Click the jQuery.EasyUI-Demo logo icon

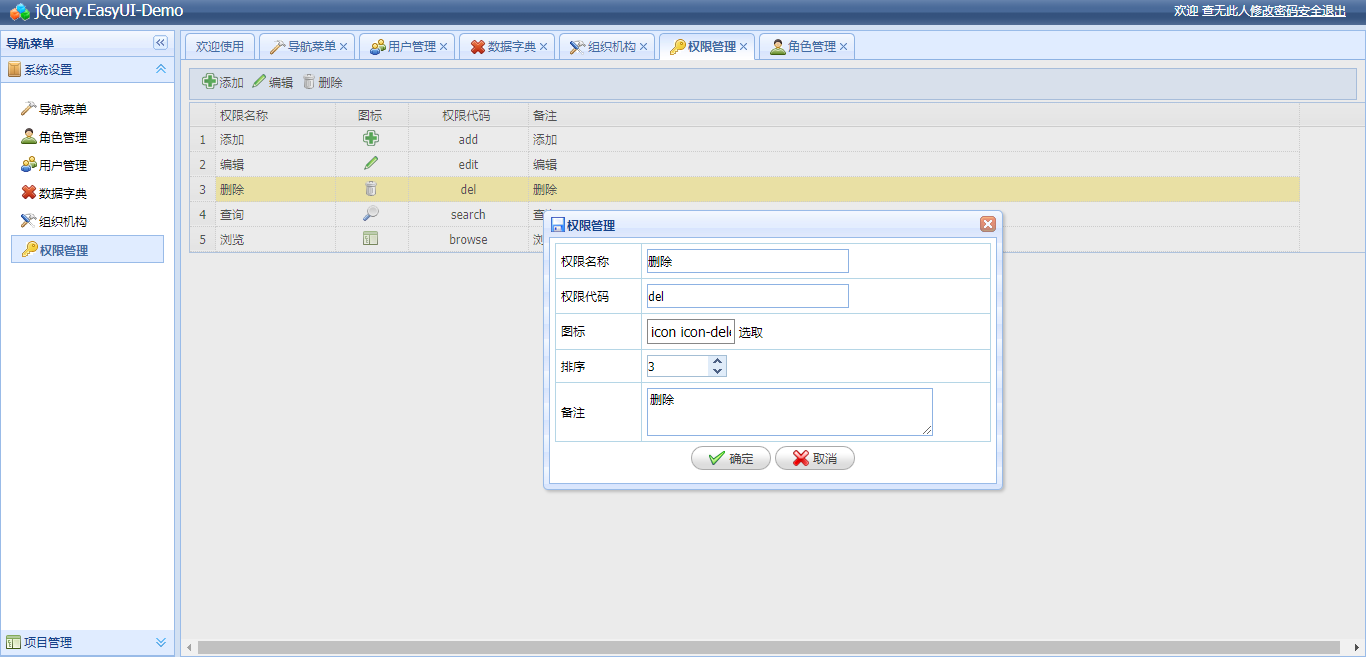20,11
